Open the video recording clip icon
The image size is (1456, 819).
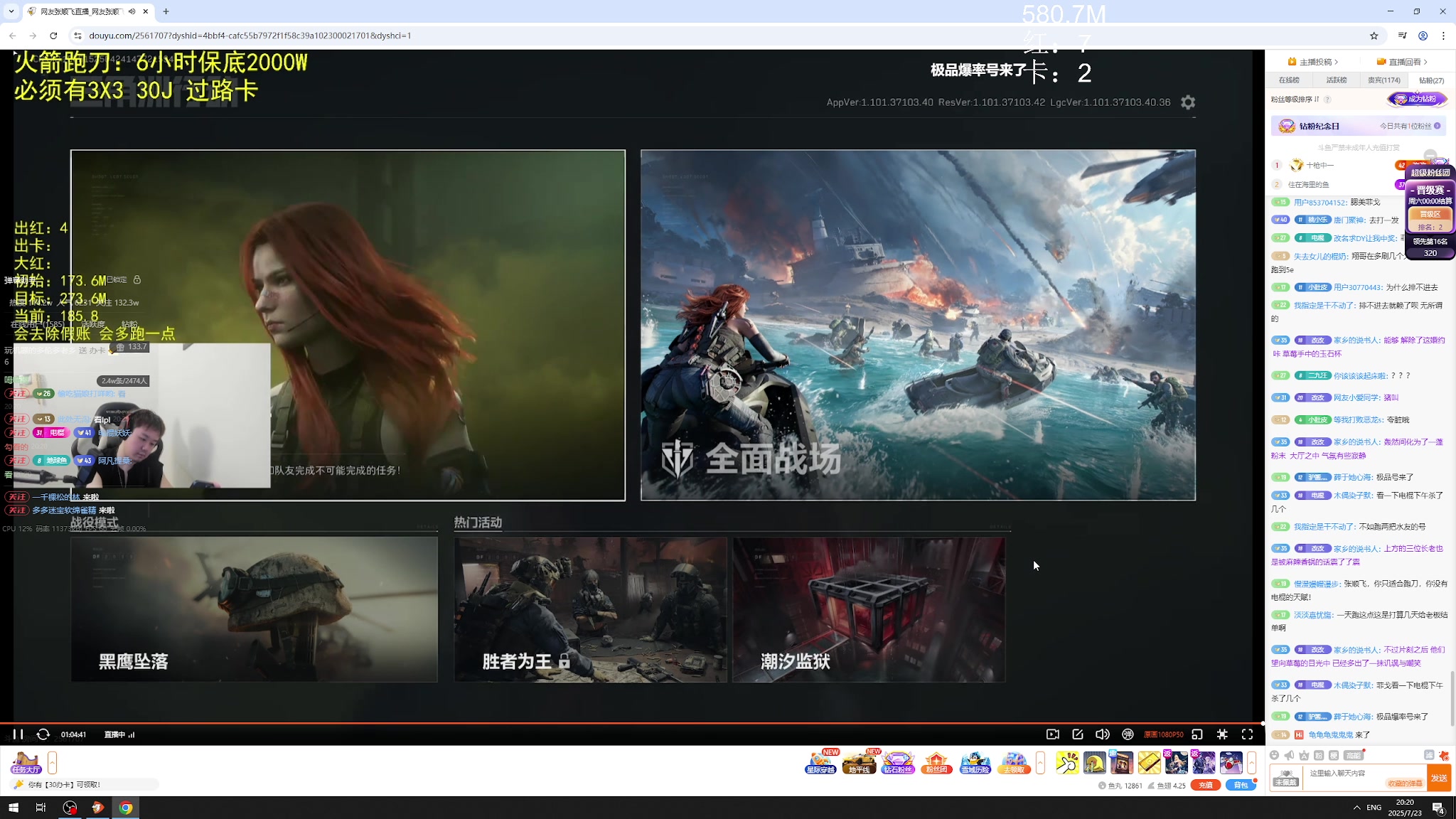[1053, 734]
